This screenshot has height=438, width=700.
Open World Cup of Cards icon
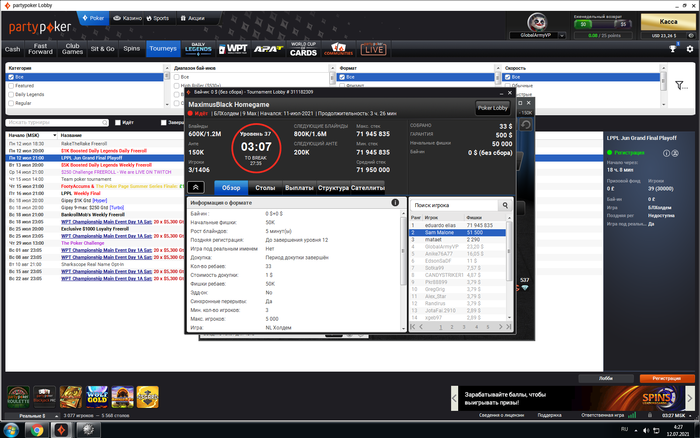[x=303, y=49]
